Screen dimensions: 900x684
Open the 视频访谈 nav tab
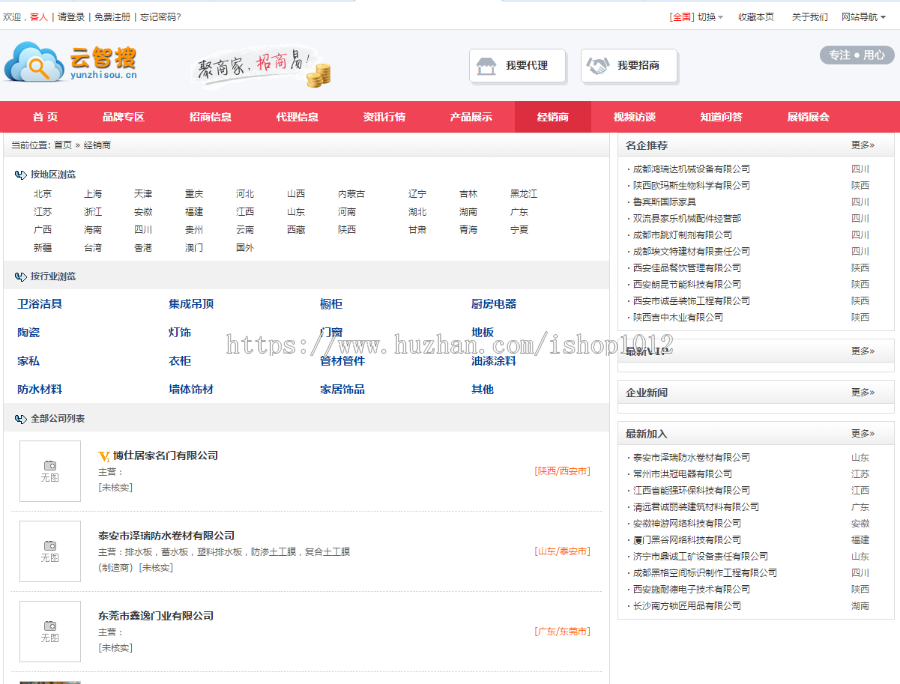coord(635,117)
